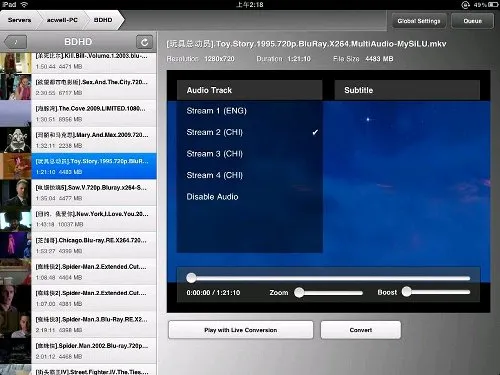Navigate to acwell-PC breadcrumb

[62, 20]
